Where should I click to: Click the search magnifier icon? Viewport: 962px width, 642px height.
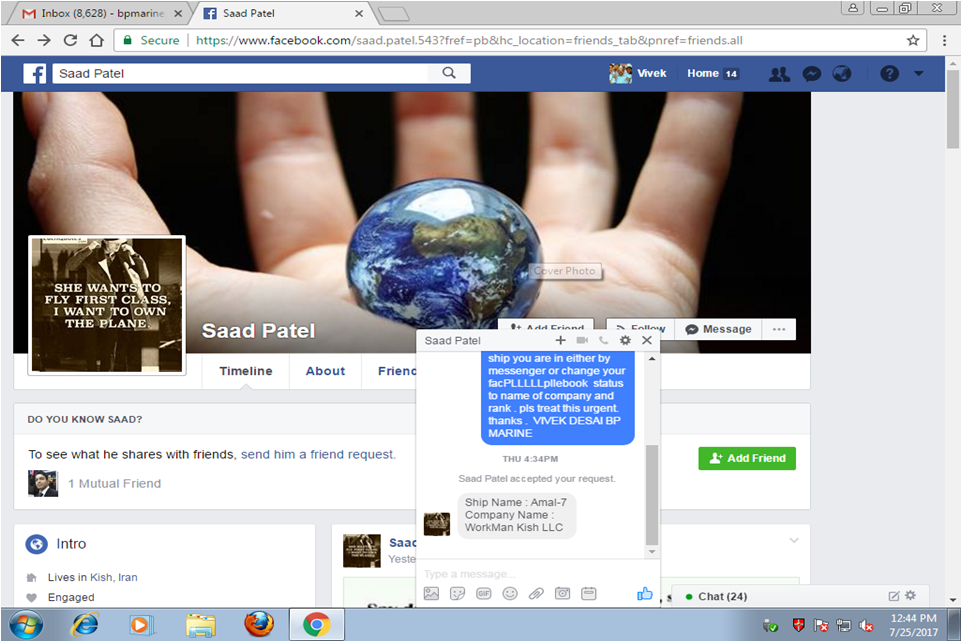click(x=449, y=73)
